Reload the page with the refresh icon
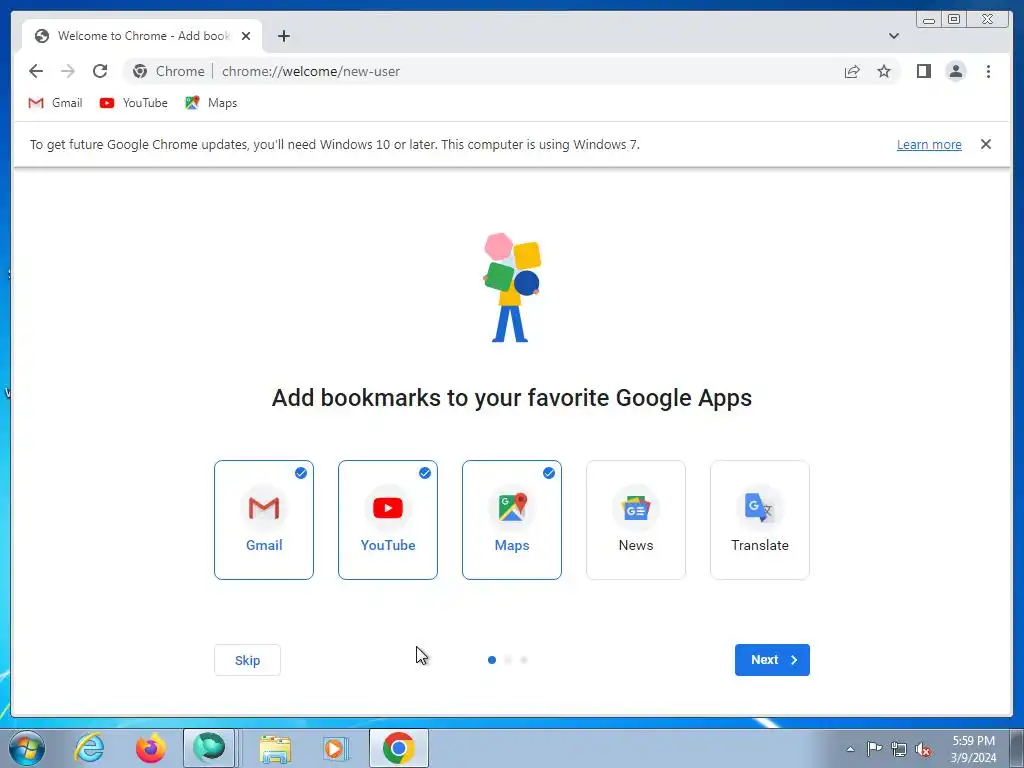Image resolution: width=1024 pixels, height=768 pixels. (x=100, y=71)
